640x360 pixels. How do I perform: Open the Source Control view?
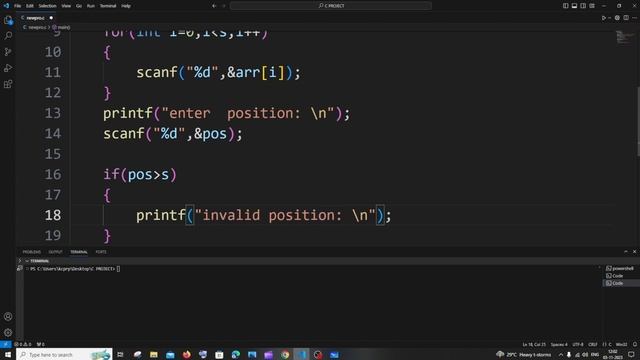(8, 52)
